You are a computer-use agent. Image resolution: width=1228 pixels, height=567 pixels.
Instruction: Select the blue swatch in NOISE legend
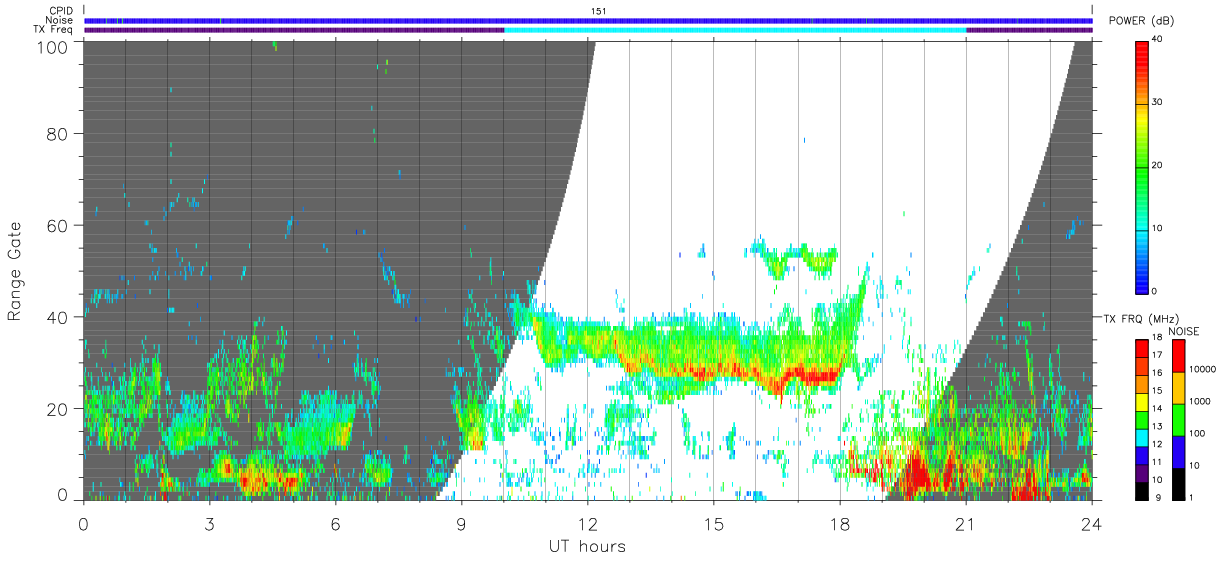tap(1180, 451)
